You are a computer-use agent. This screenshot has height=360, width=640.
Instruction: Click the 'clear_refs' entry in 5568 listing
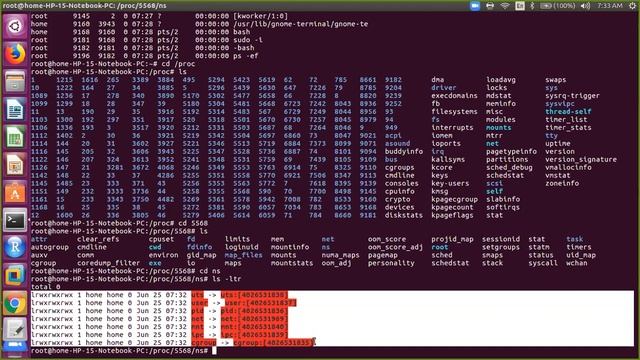[x=98, y=239]
